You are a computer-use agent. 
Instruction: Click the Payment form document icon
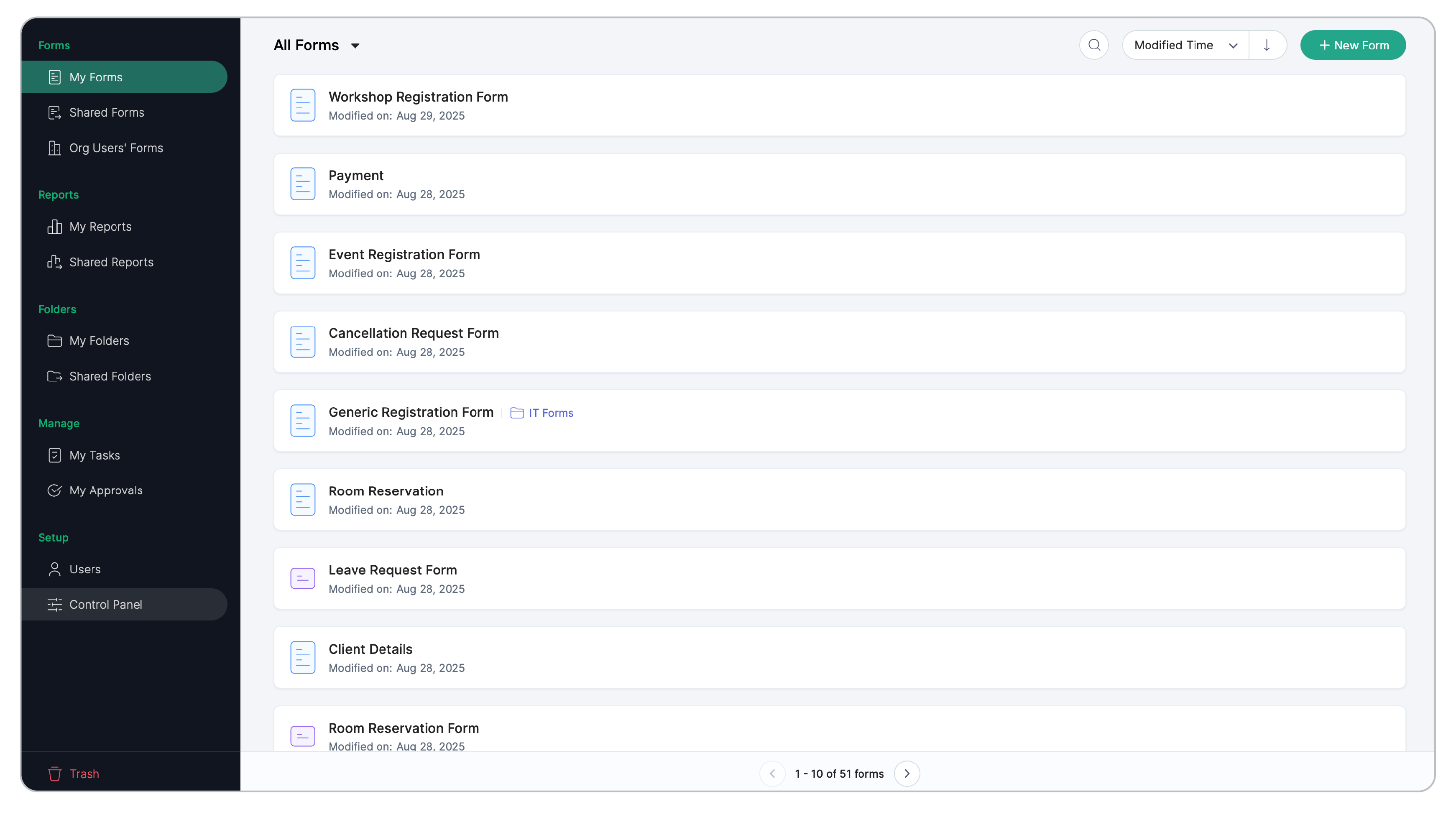[302, 184]
